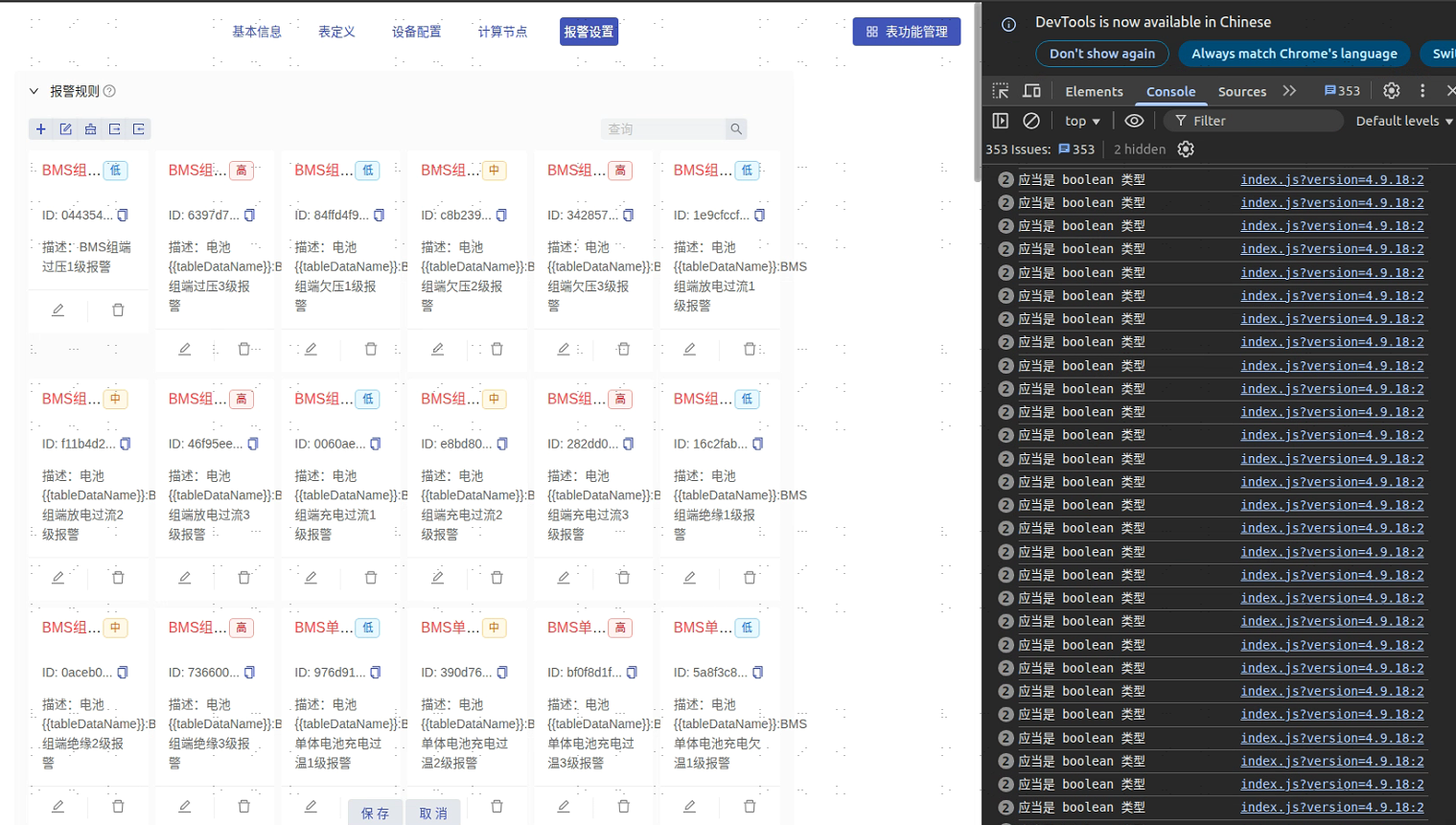Viewport: 1456px width, 825px height.
Task: Open the Default levels dropdown
Action: pyautogui.click(x=1403, y=121)
